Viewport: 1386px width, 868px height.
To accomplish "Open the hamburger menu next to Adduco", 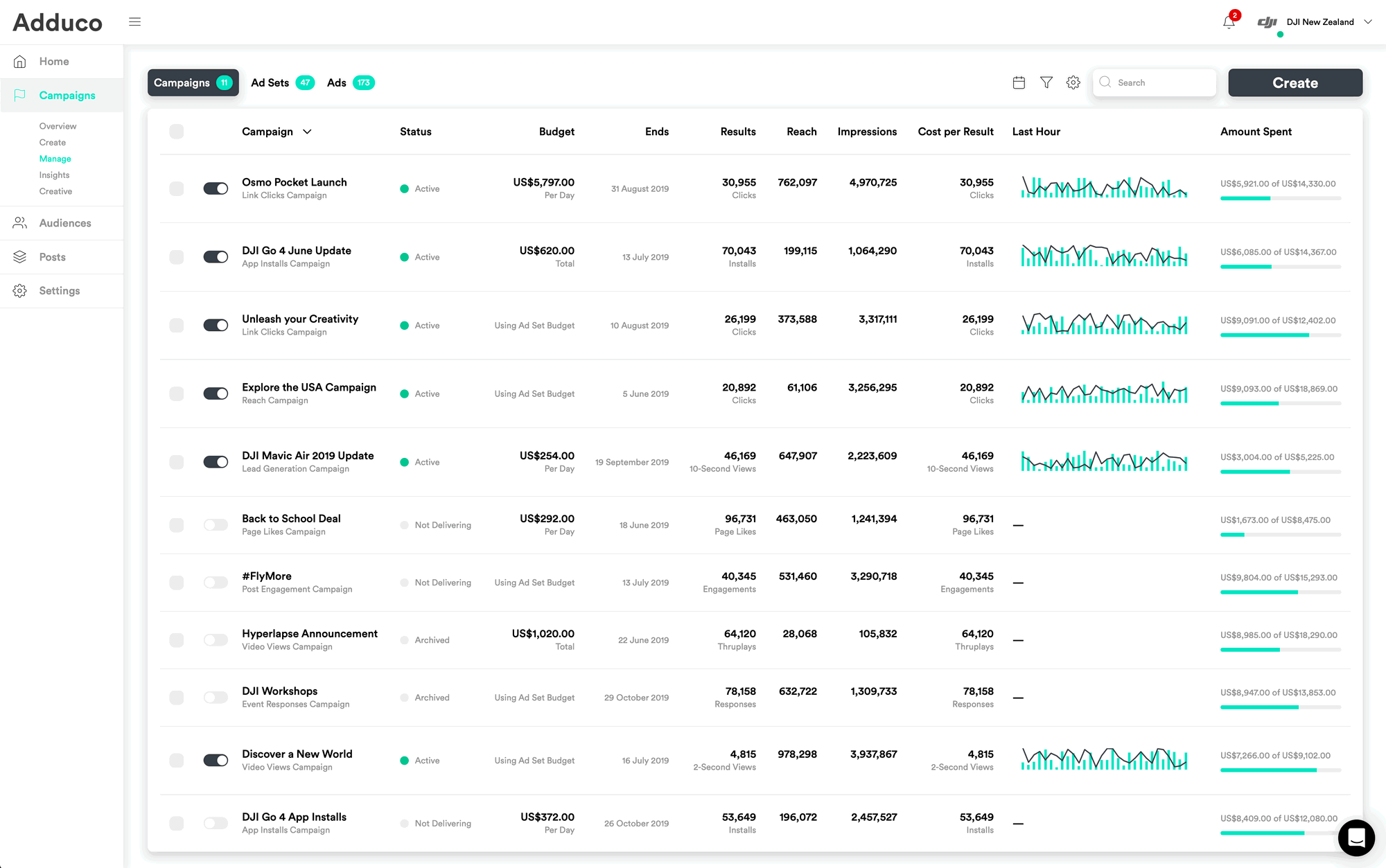I will tap(134, 22).
